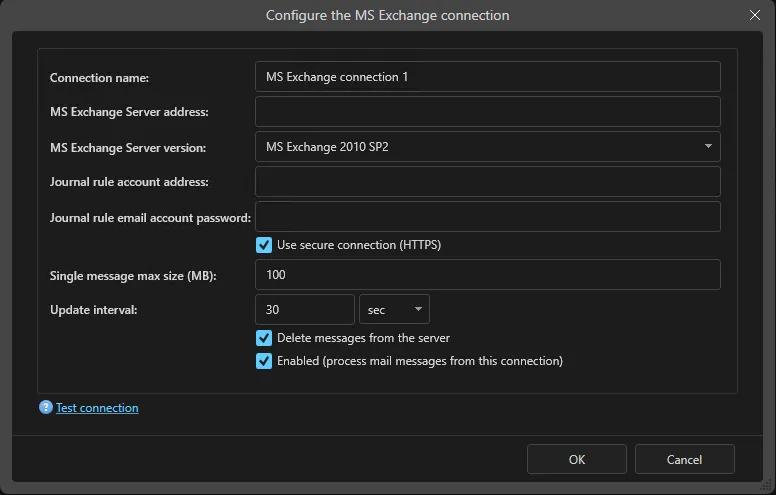776x495 pixels.
Task: Toggle Delete messages from the server checkbox
Action: point(264,338)
